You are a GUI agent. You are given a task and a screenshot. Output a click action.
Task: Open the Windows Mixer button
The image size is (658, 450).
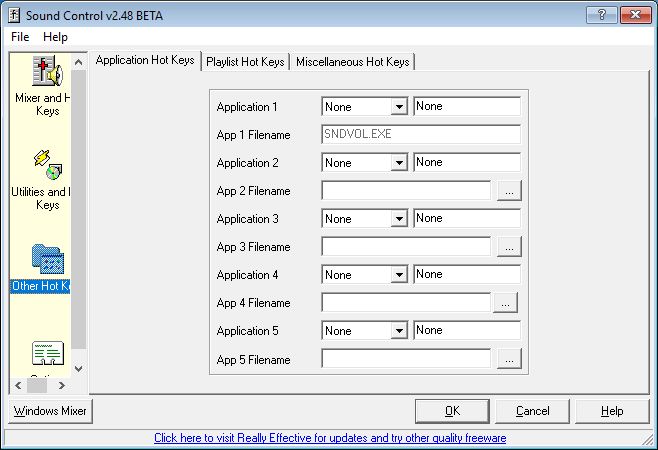[x=50, y=411]
